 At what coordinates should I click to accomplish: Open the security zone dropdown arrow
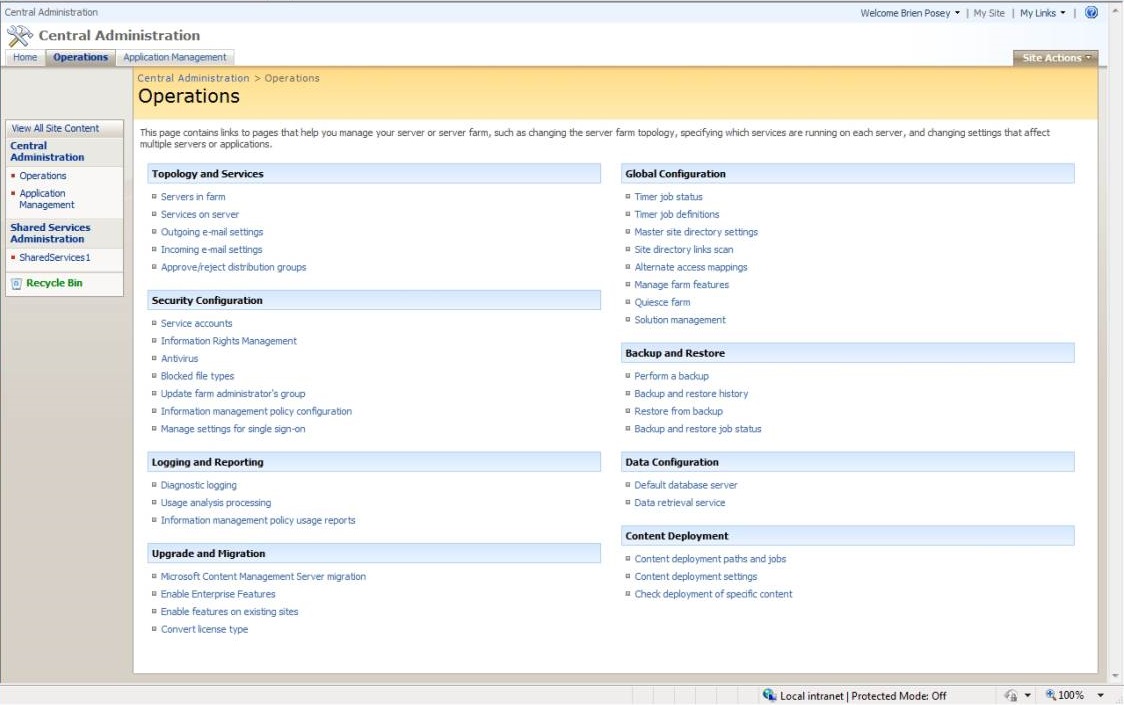[x=1027, y=694]
